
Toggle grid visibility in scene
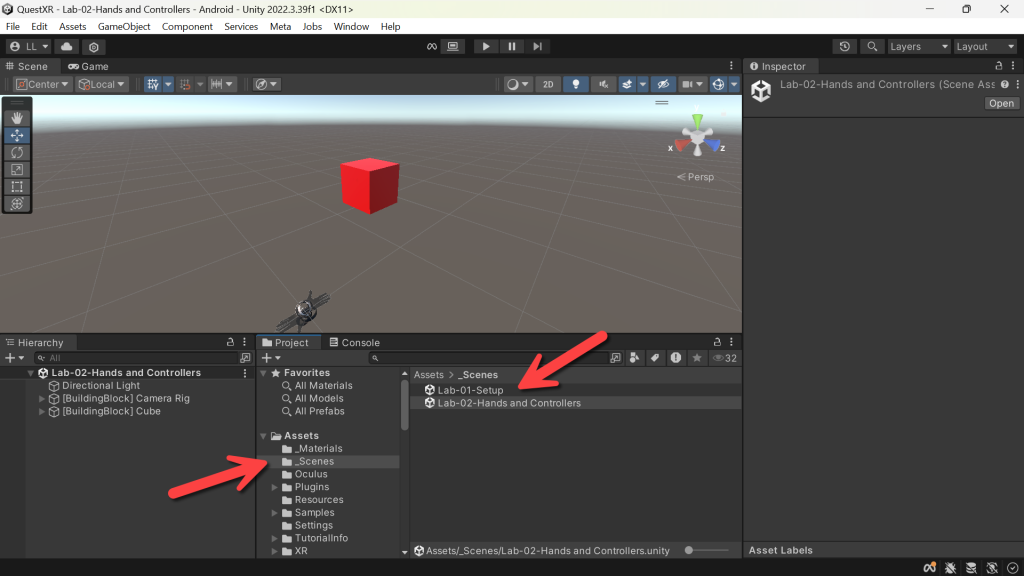tap(152, 84)
